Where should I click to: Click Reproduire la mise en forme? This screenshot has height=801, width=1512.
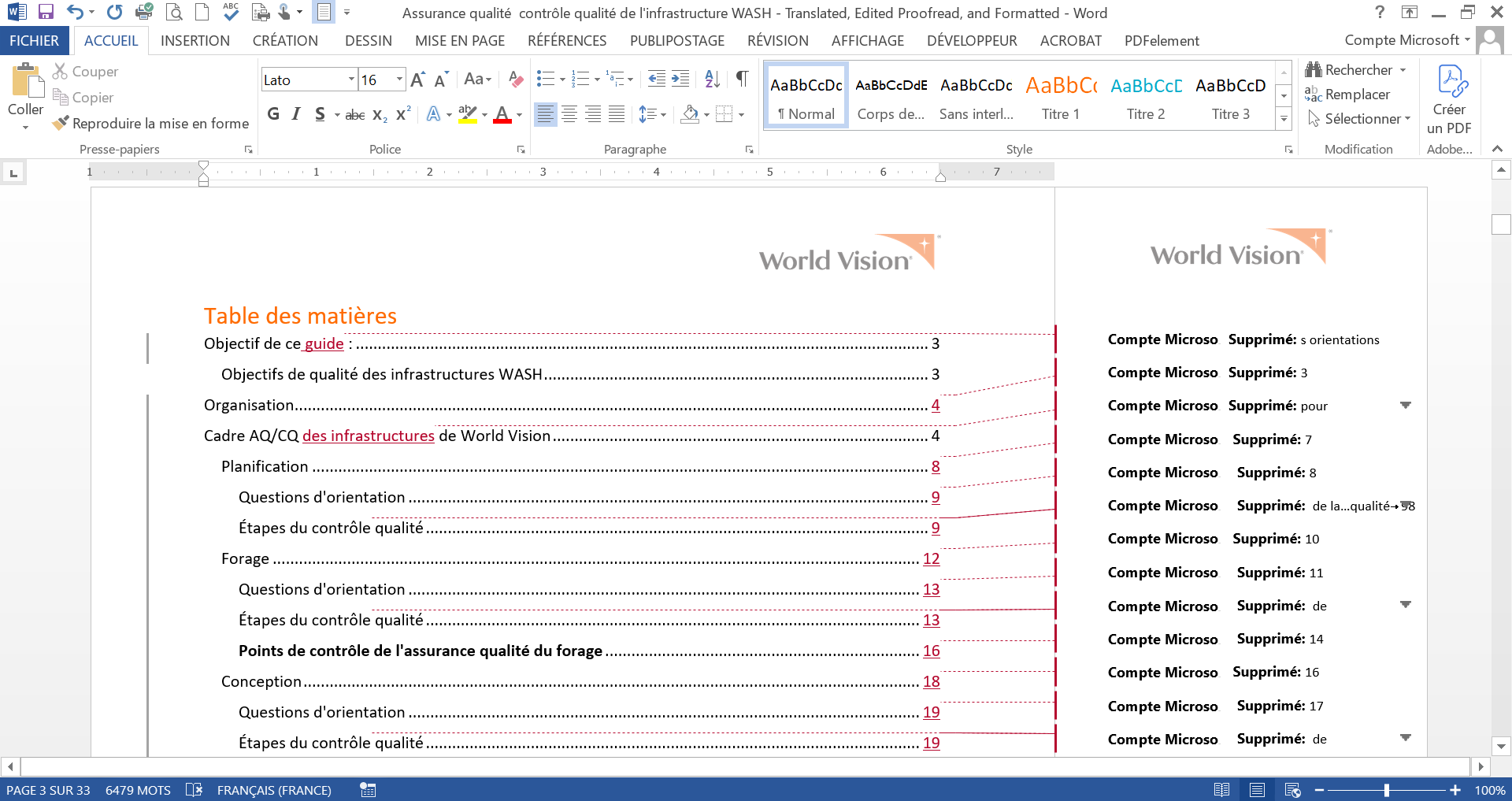(150, 123)
